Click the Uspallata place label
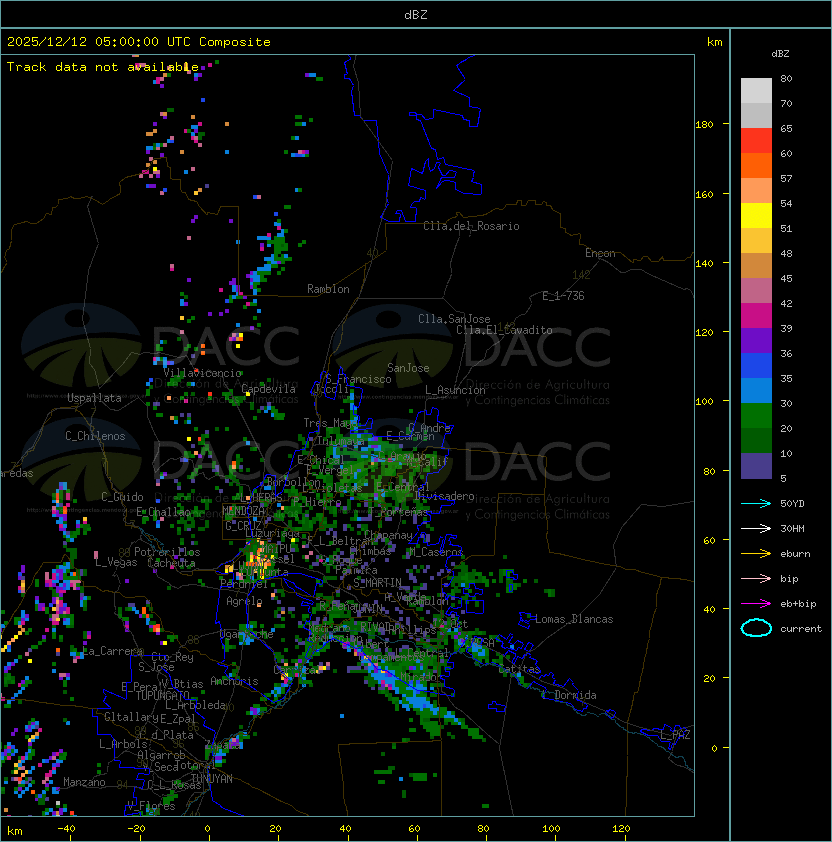This screenshot has height=842, width=832. 94,398
